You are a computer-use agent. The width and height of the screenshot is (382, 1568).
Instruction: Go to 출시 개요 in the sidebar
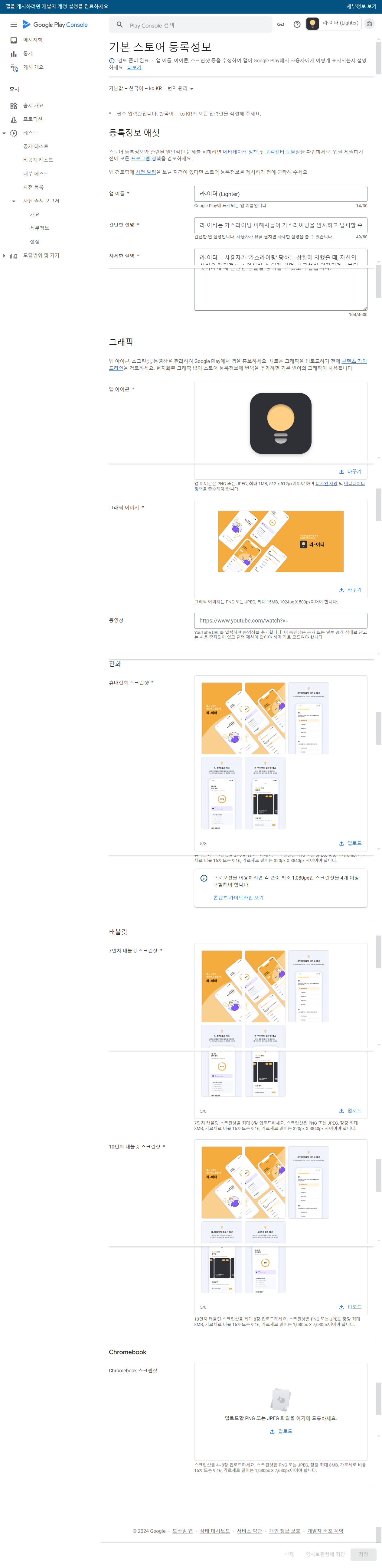(x=34, y=106)
